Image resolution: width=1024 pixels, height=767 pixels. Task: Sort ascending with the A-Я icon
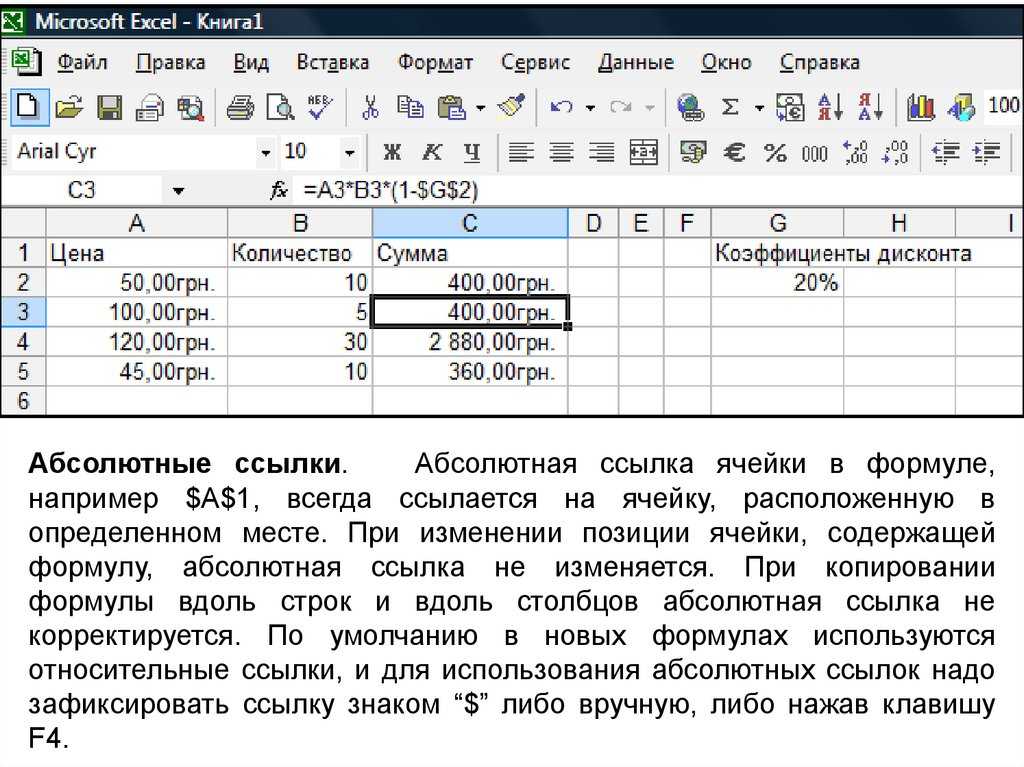tap(830, 106)
